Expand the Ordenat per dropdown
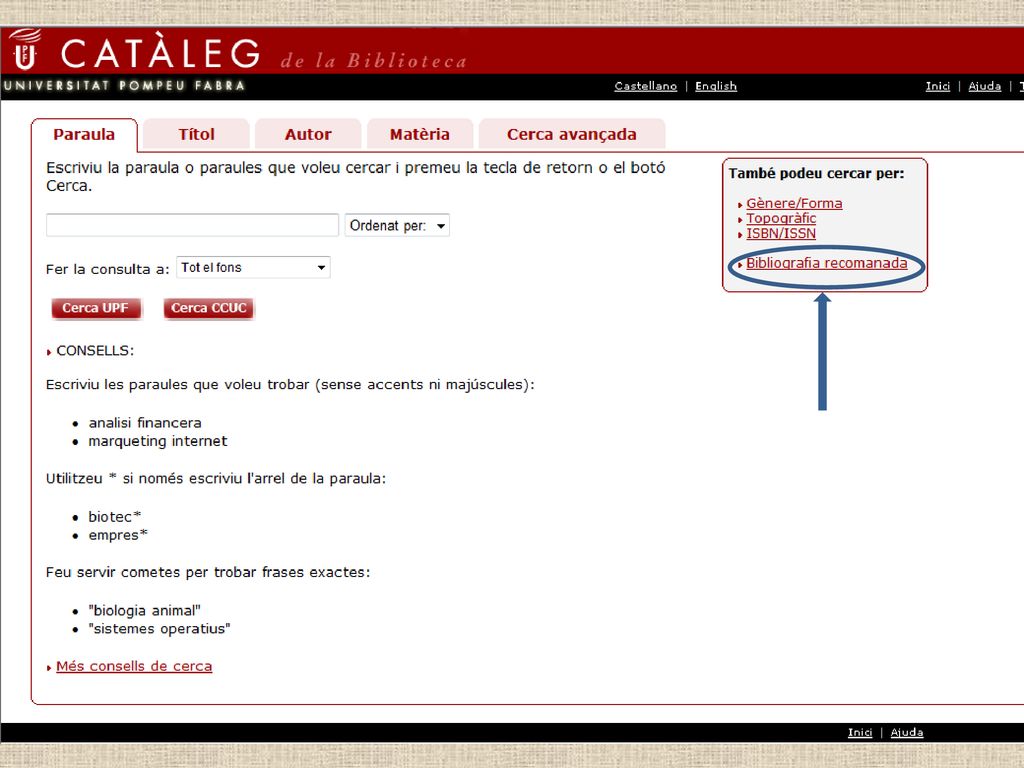The image size is (1024, 768). coord(397,225)
